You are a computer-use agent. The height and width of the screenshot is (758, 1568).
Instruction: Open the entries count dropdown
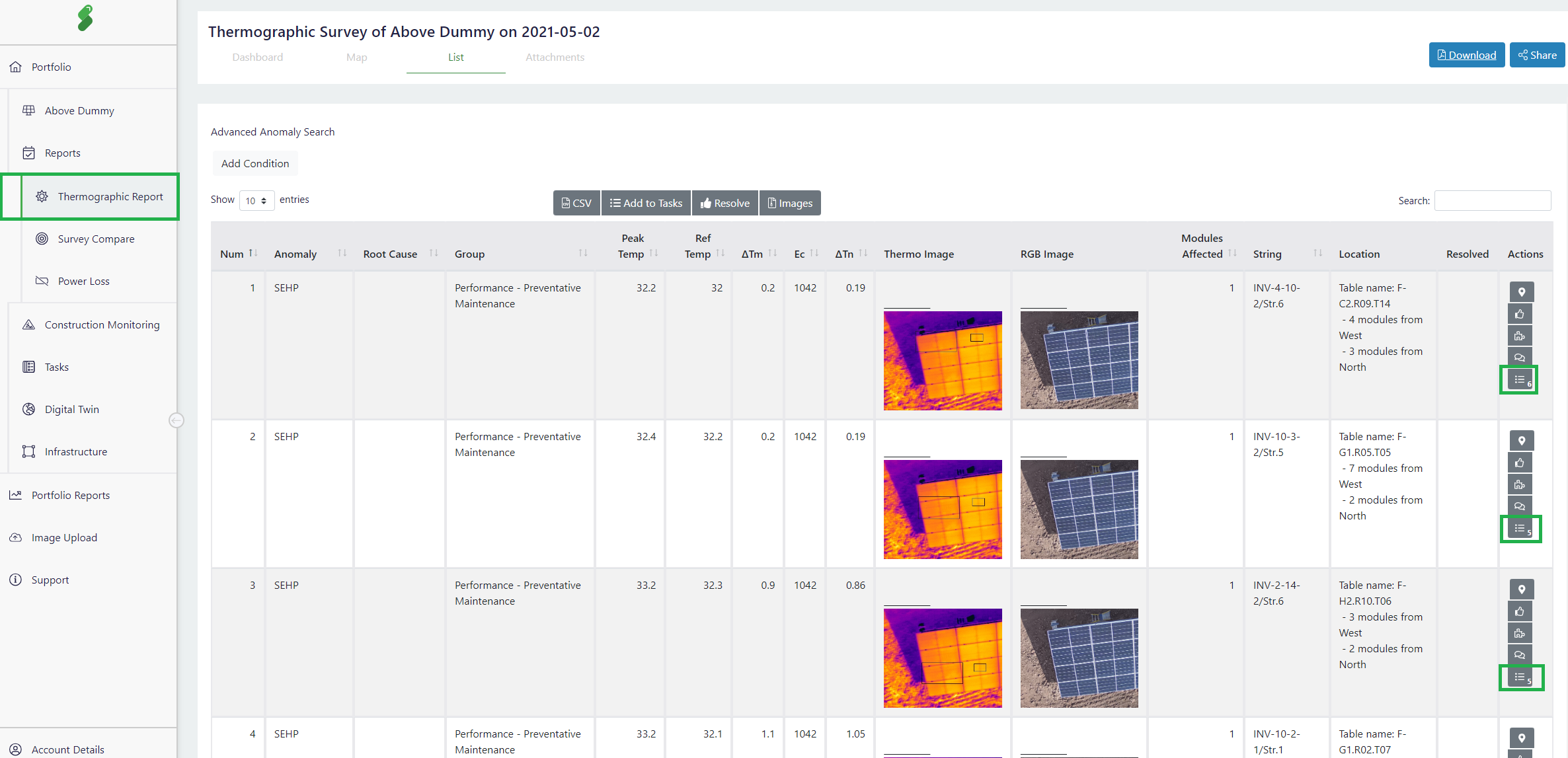click(x=256, y=200)
